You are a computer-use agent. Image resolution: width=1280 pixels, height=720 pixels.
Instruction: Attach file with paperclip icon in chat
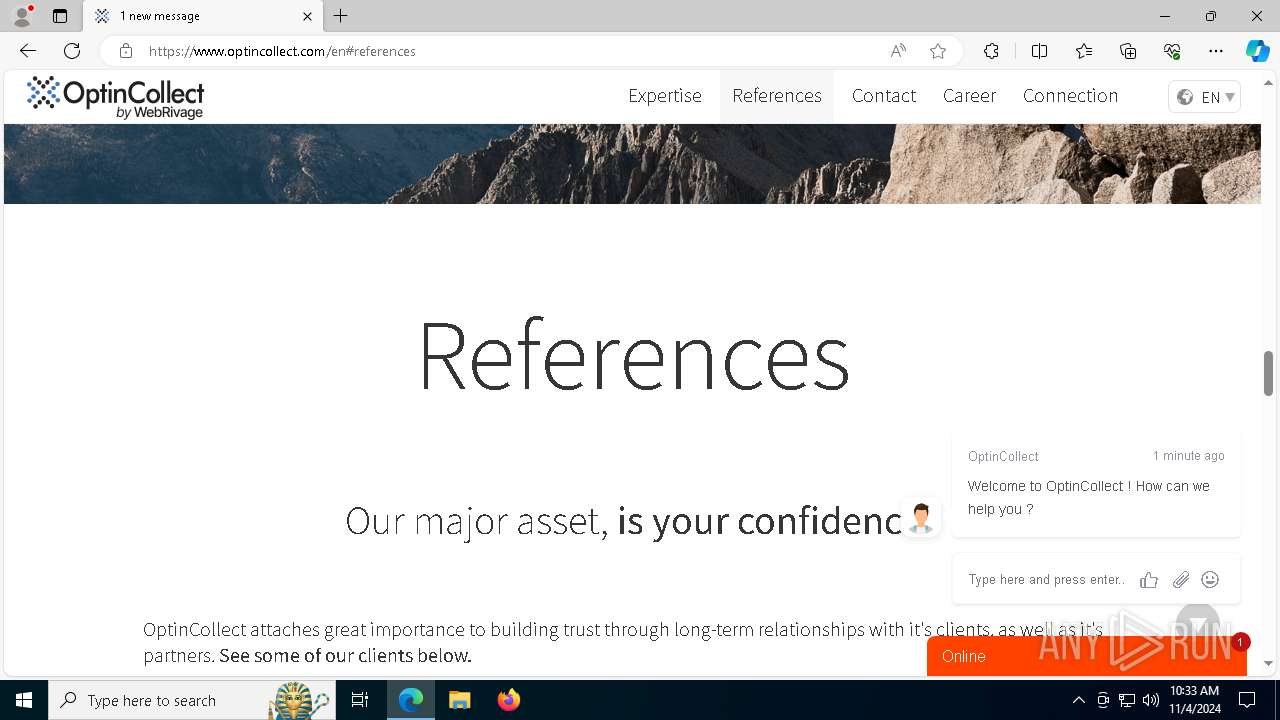click(x=1181, y=580)
